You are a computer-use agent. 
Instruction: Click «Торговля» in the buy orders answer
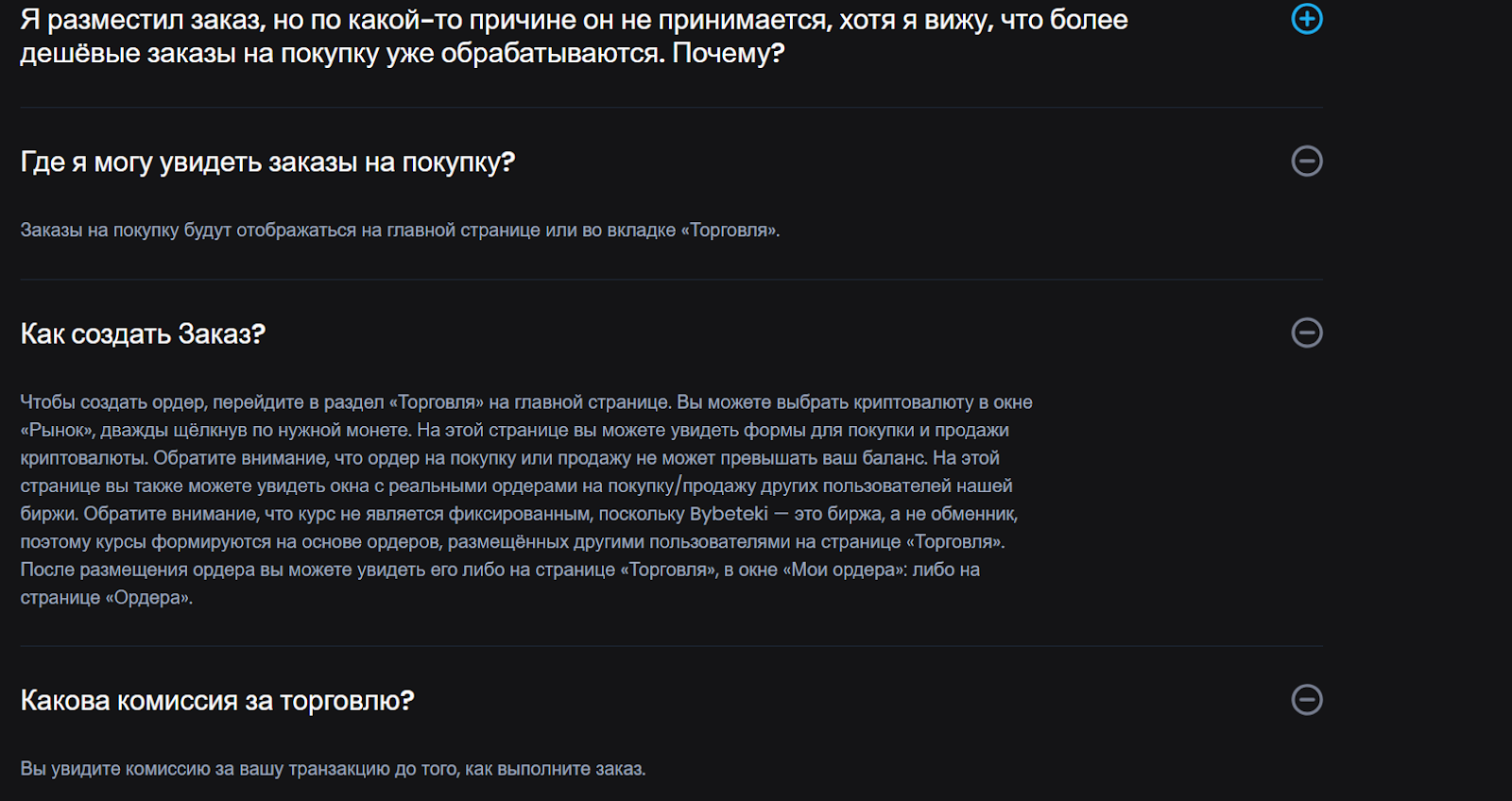click(729, 230)
